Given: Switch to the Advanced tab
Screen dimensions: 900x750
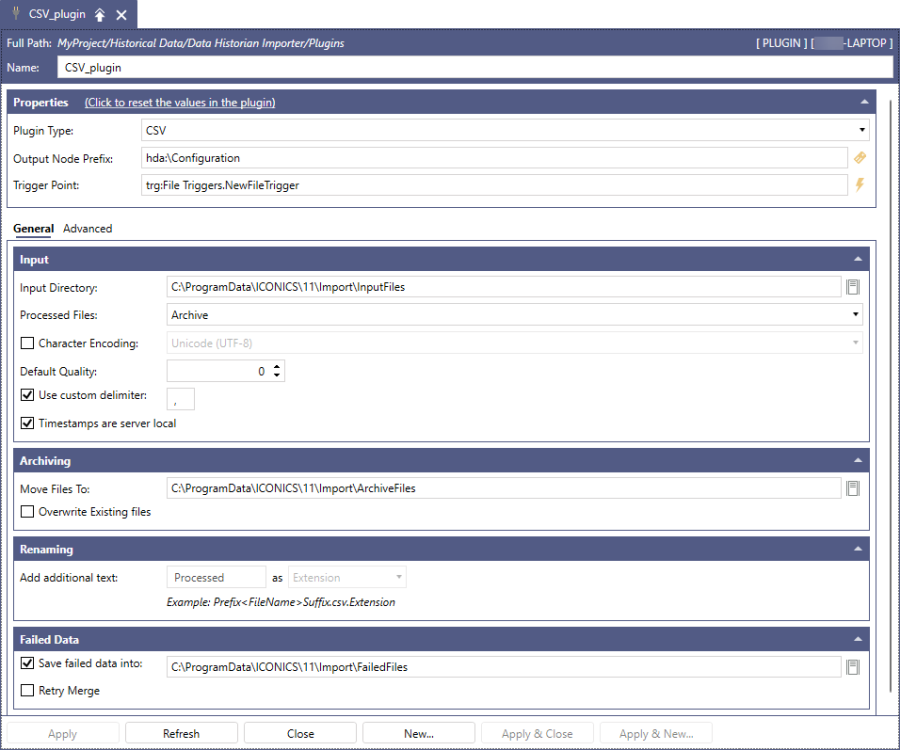Looking at the screenshot, I should click(87, 229).
